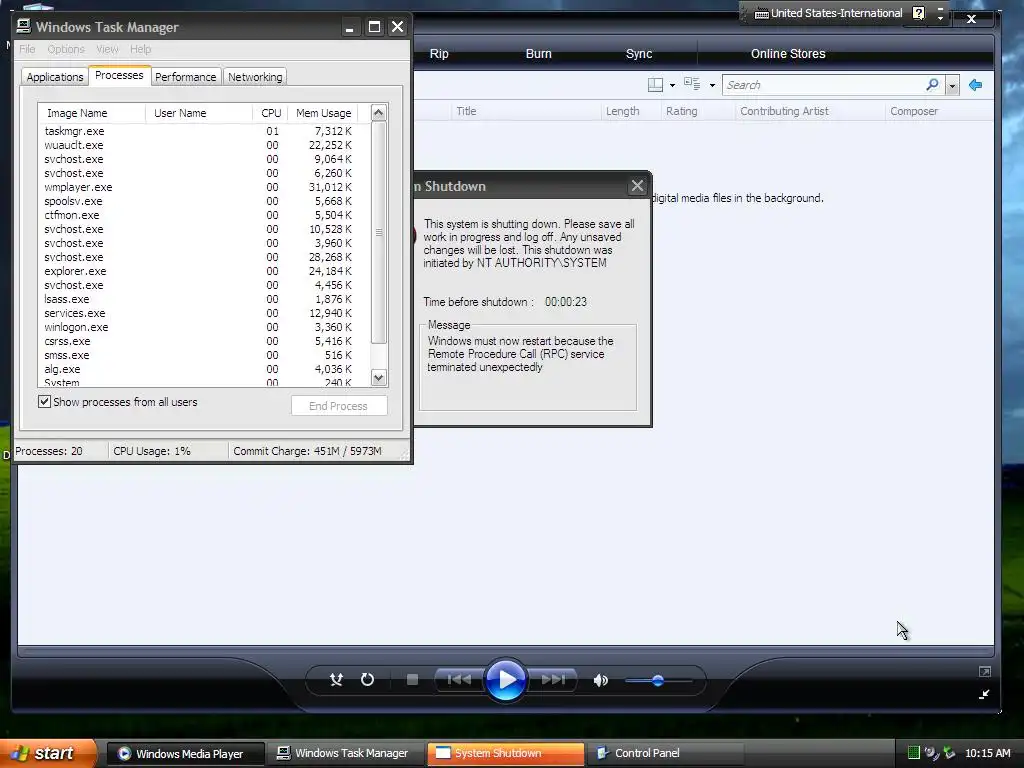
Task: Select the winlogon.exe process row
Action: (204, 327)
